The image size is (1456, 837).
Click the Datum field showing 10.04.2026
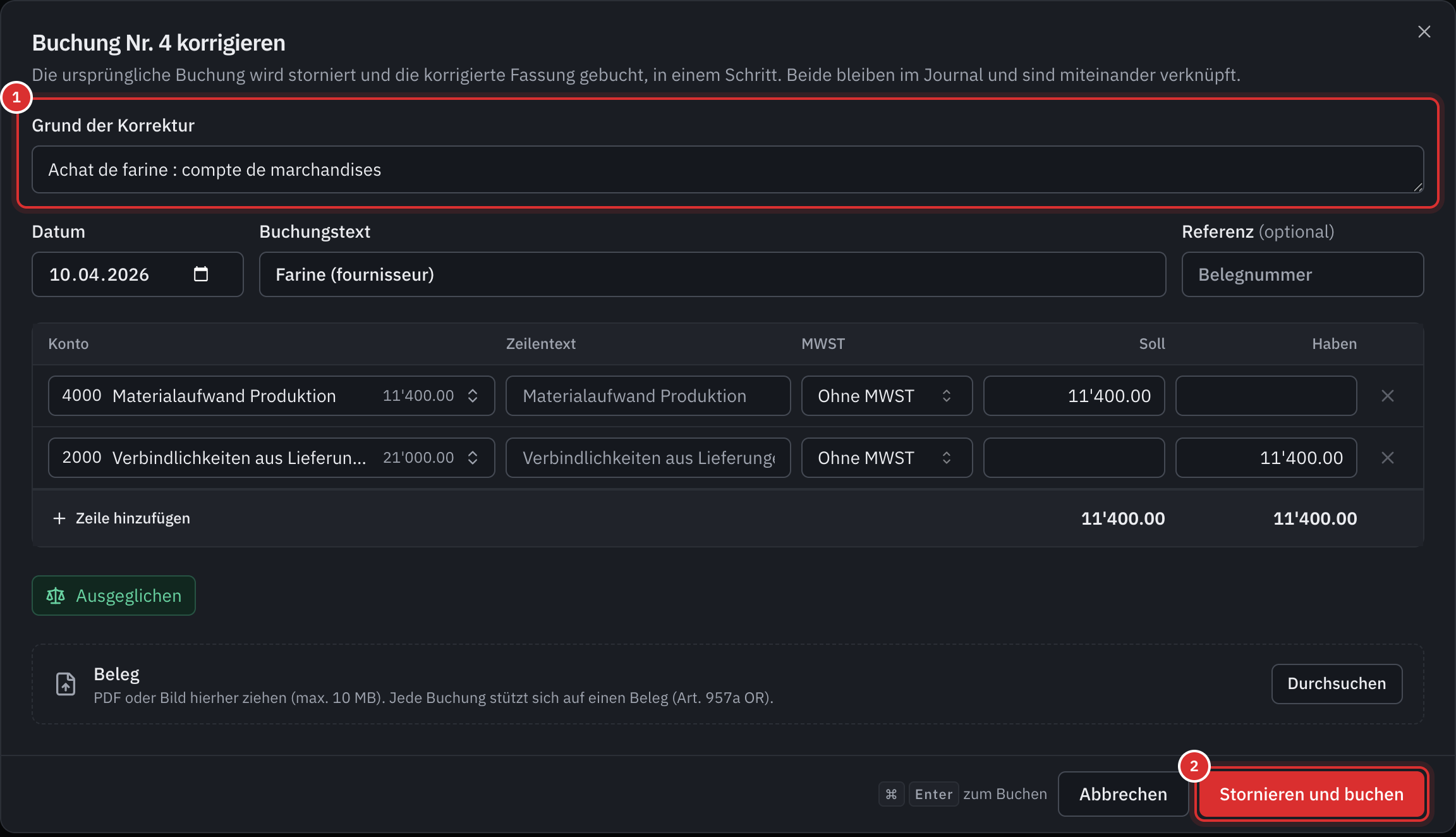click(x=138, y=274)
